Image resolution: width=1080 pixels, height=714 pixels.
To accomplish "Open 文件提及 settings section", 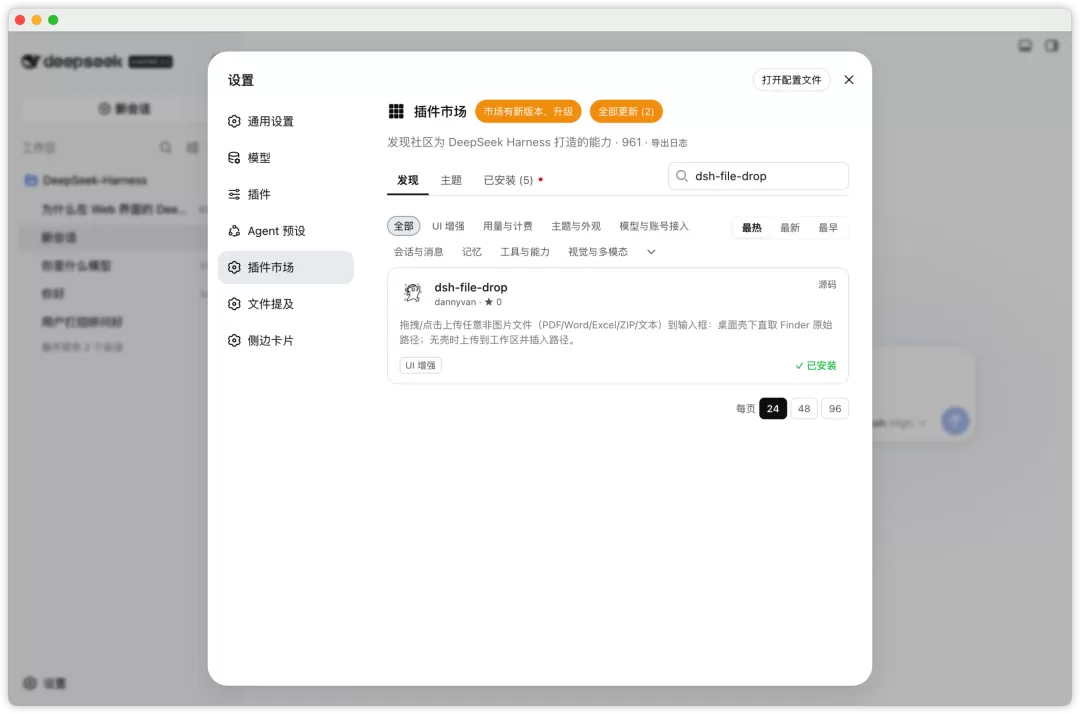I will tap(285, 304).
